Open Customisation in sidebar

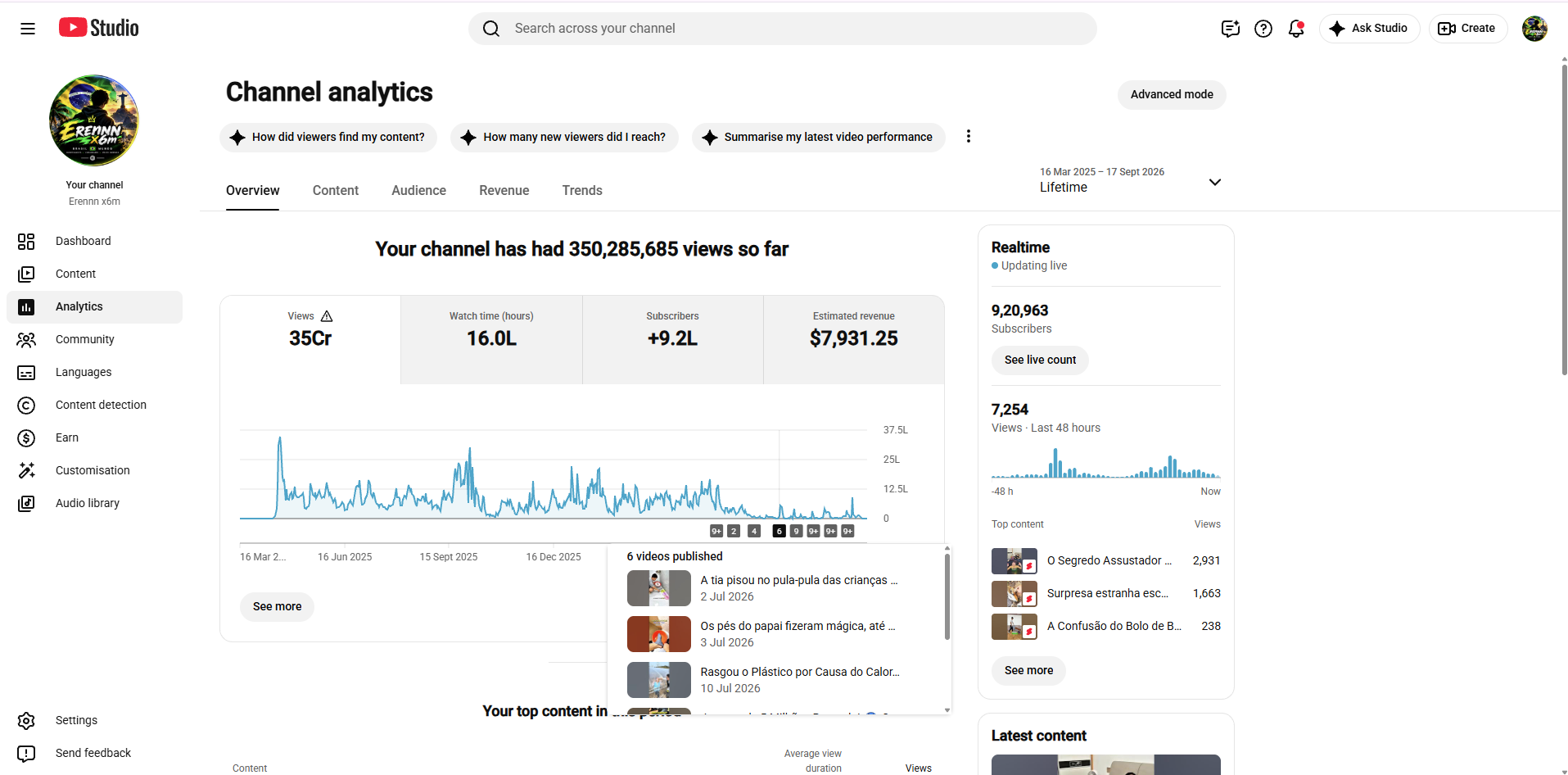pyautogui.click(x=94, y=470)
